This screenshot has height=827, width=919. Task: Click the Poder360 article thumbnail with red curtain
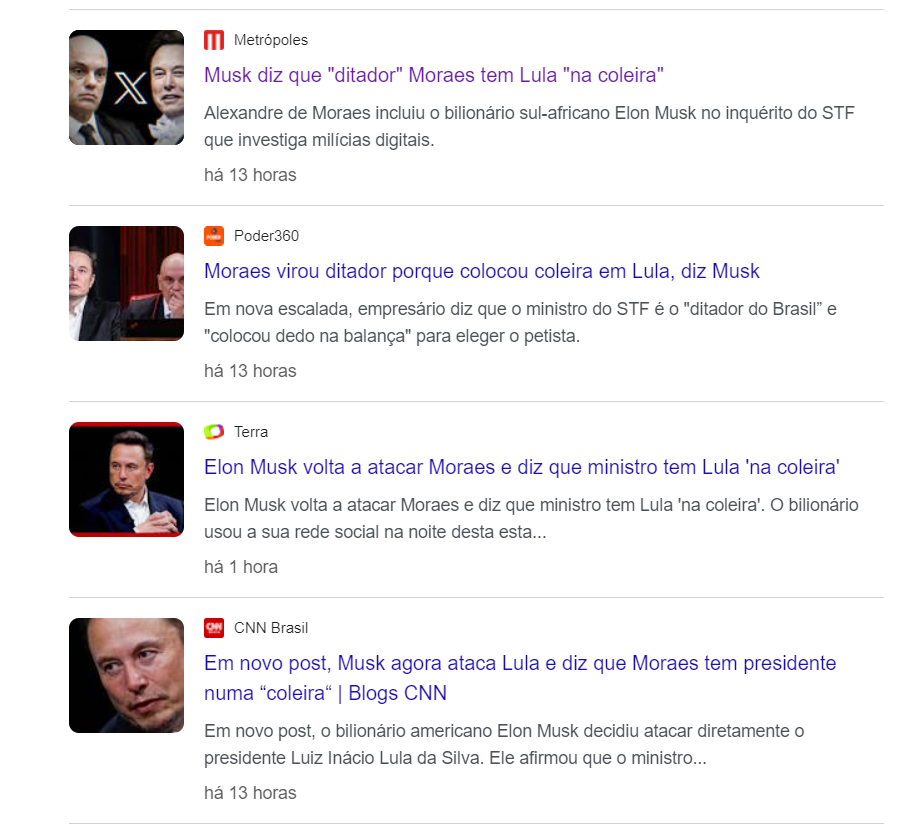pos(127,283)
